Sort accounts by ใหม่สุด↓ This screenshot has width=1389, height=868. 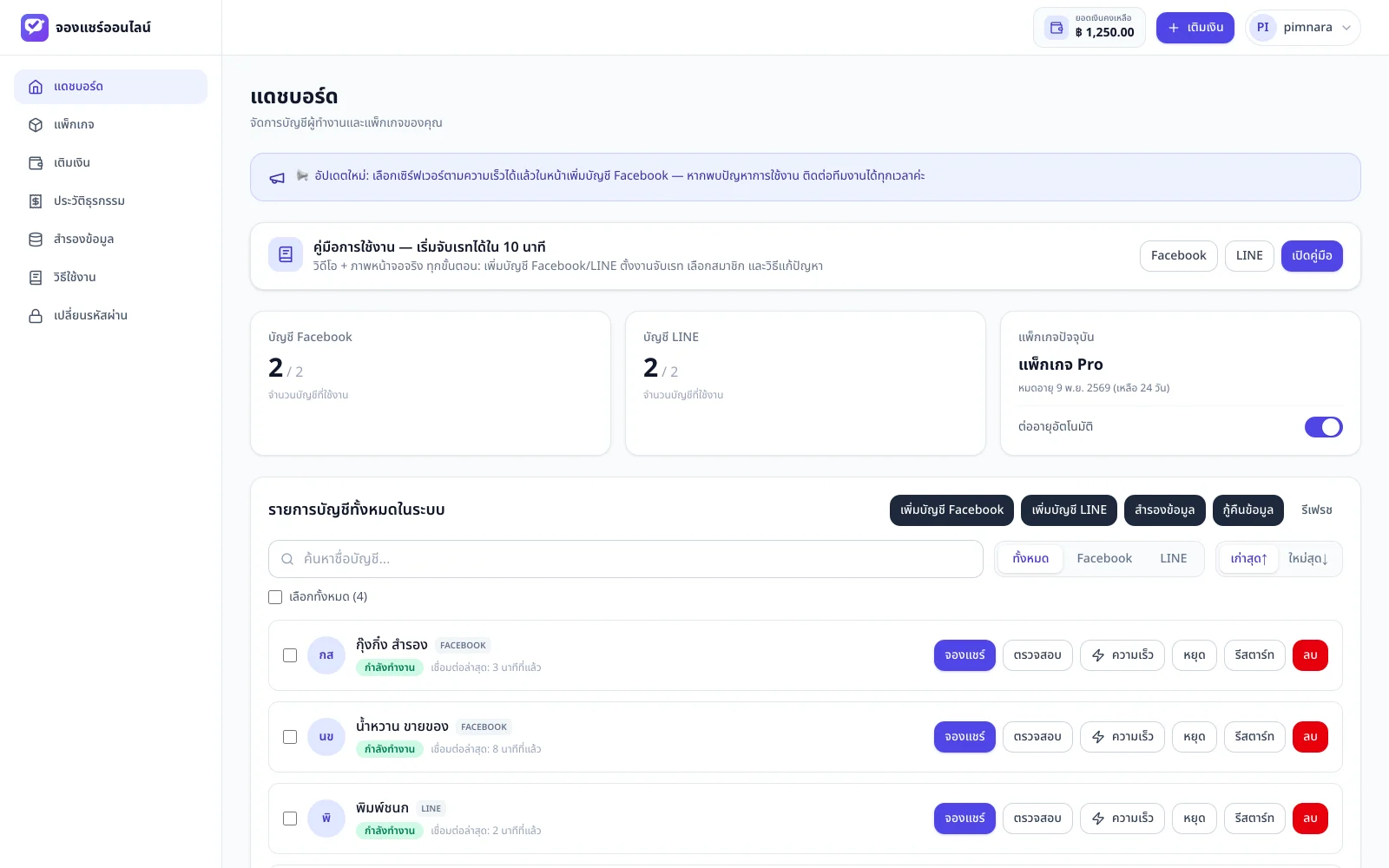point(1308,559)
